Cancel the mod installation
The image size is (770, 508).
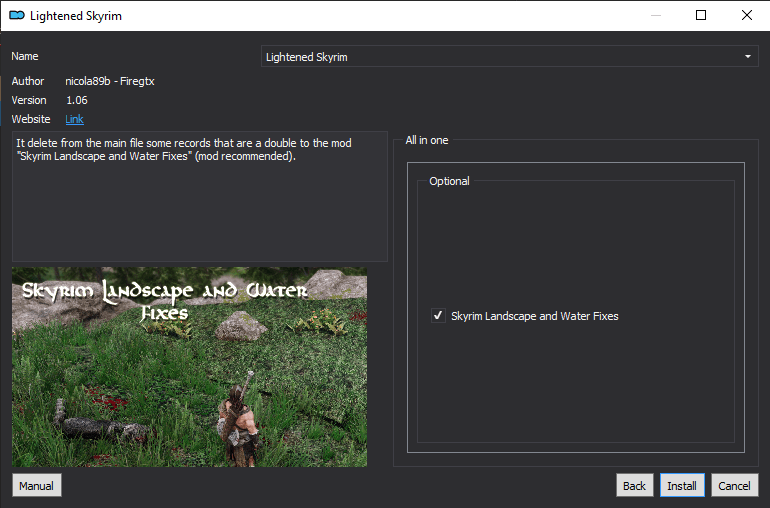734,485
